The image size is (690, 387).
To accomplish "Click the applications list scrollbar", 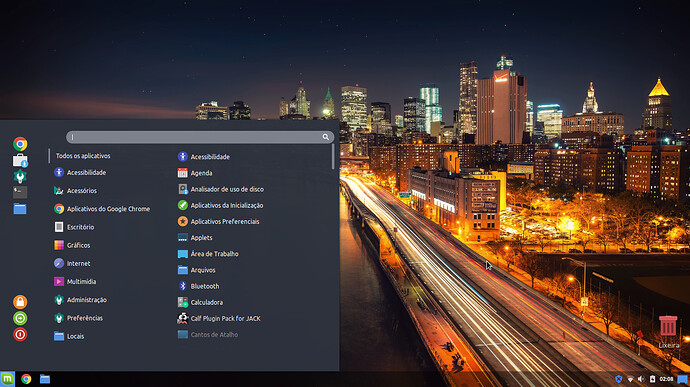I will coord(333,157).
